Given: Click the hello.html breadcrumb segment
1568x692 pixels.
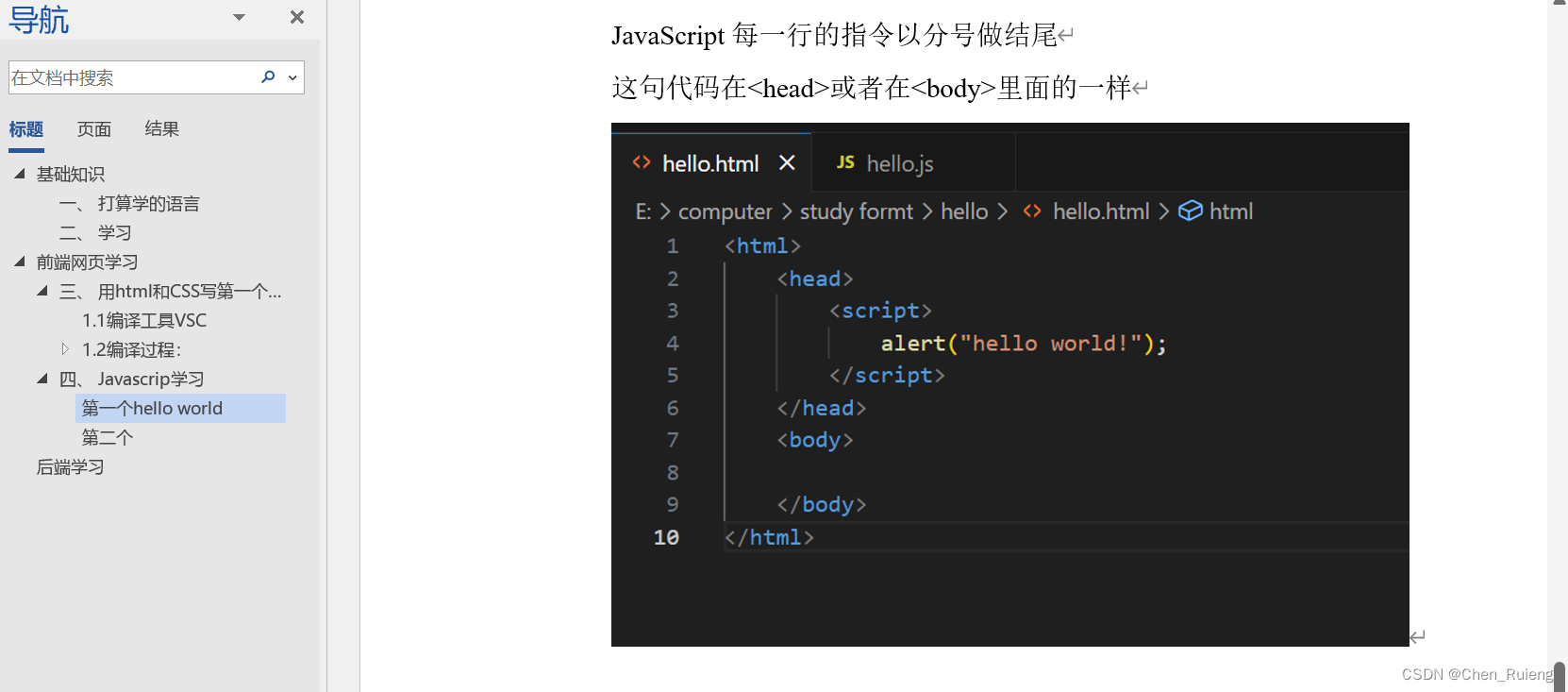Looking at the screenshot, I should (x=1101, y=211).
